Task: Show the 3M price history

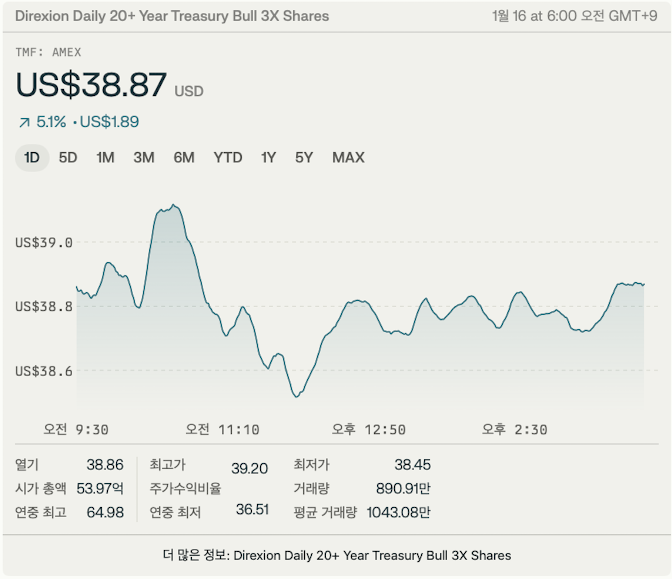Action: [144, 158]
